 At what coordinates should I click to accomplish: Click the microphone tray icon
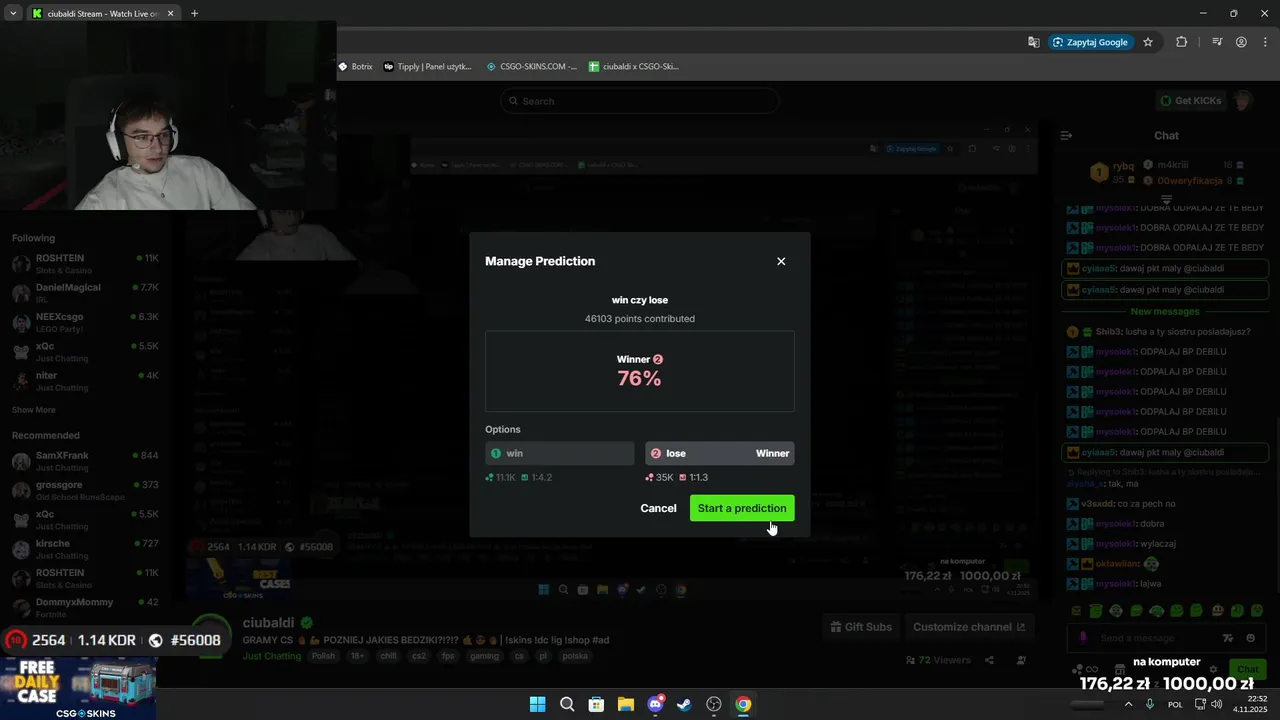1150,704
